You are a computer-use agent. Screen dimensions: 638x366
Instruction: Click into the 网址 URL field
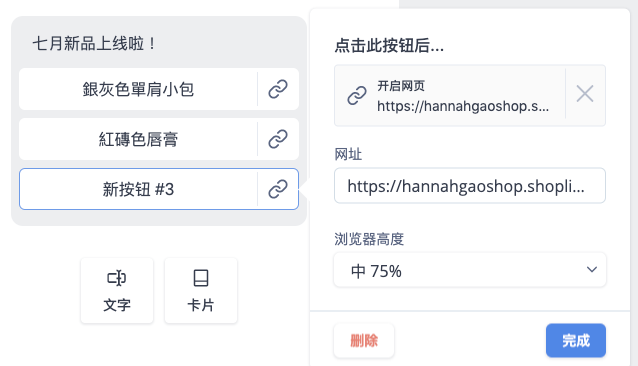coord(470,185)
